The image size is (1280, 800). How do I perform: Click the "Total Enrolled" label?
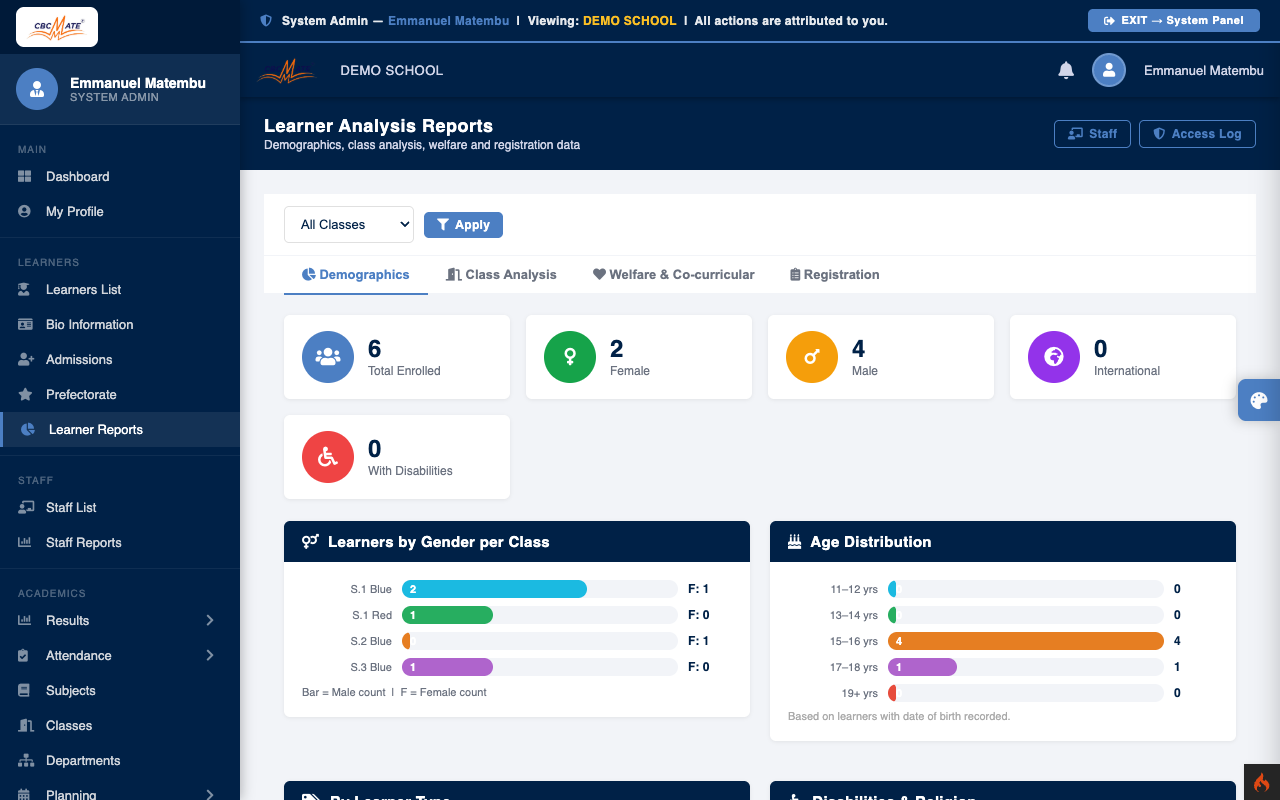point(404,371)
